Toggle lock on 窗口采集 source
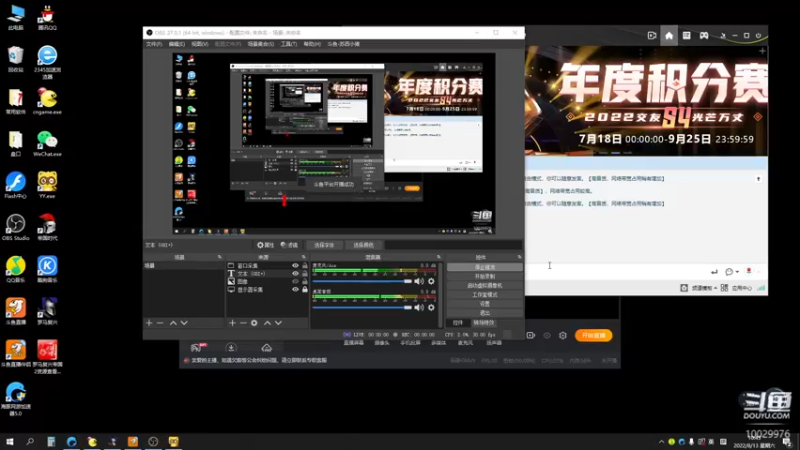The width and height of the screenshot is (800, 450). 305,266
